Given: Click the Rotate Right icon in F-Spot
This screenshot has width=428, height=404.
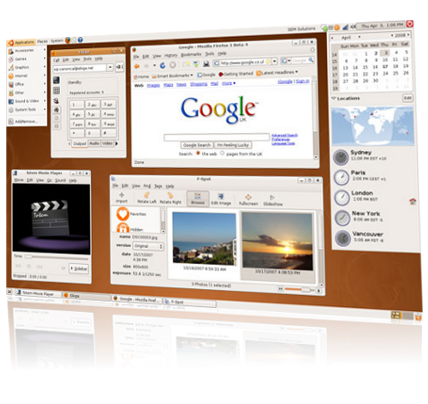Looking at the screenshot, I should coord(170,196).
